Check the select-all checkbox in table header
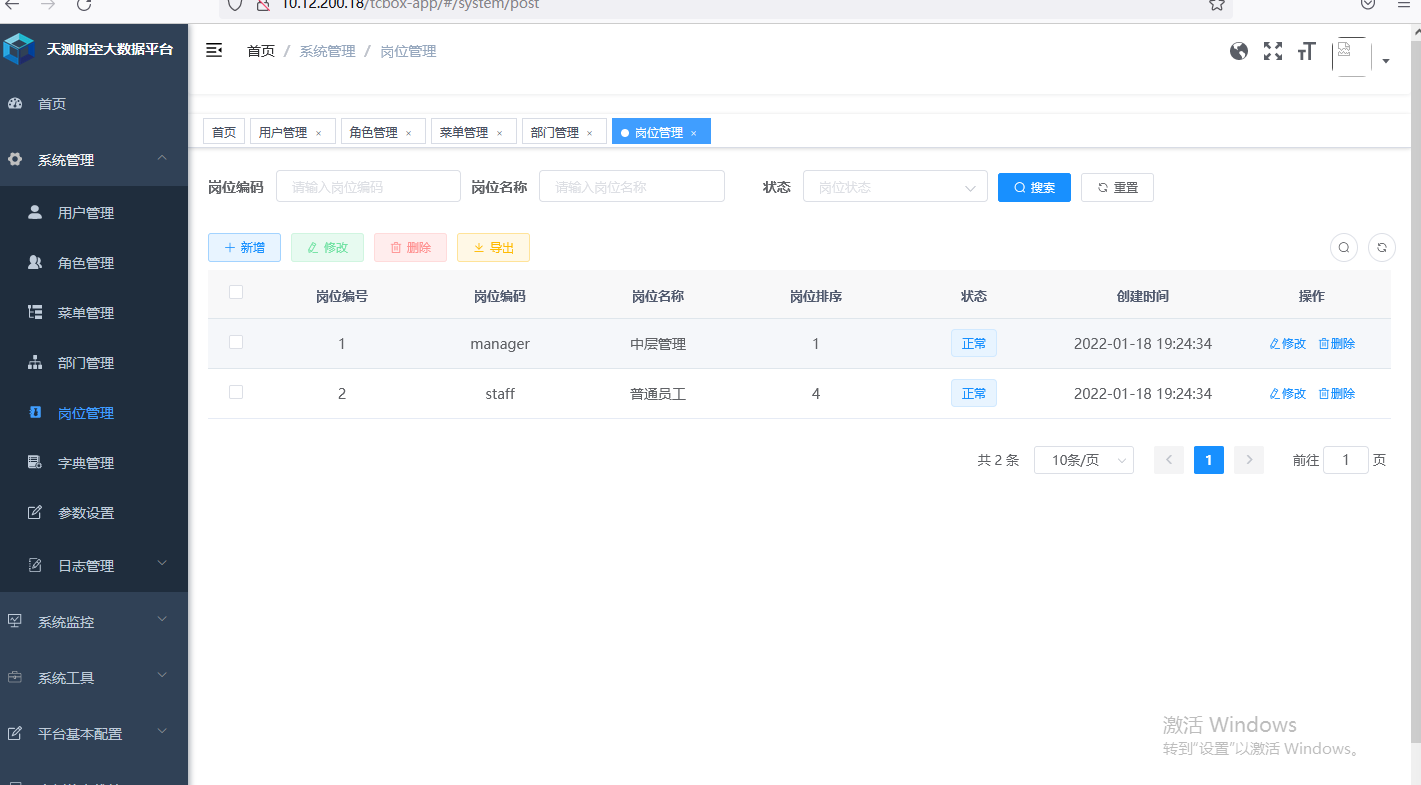 (x=235, y=291)
